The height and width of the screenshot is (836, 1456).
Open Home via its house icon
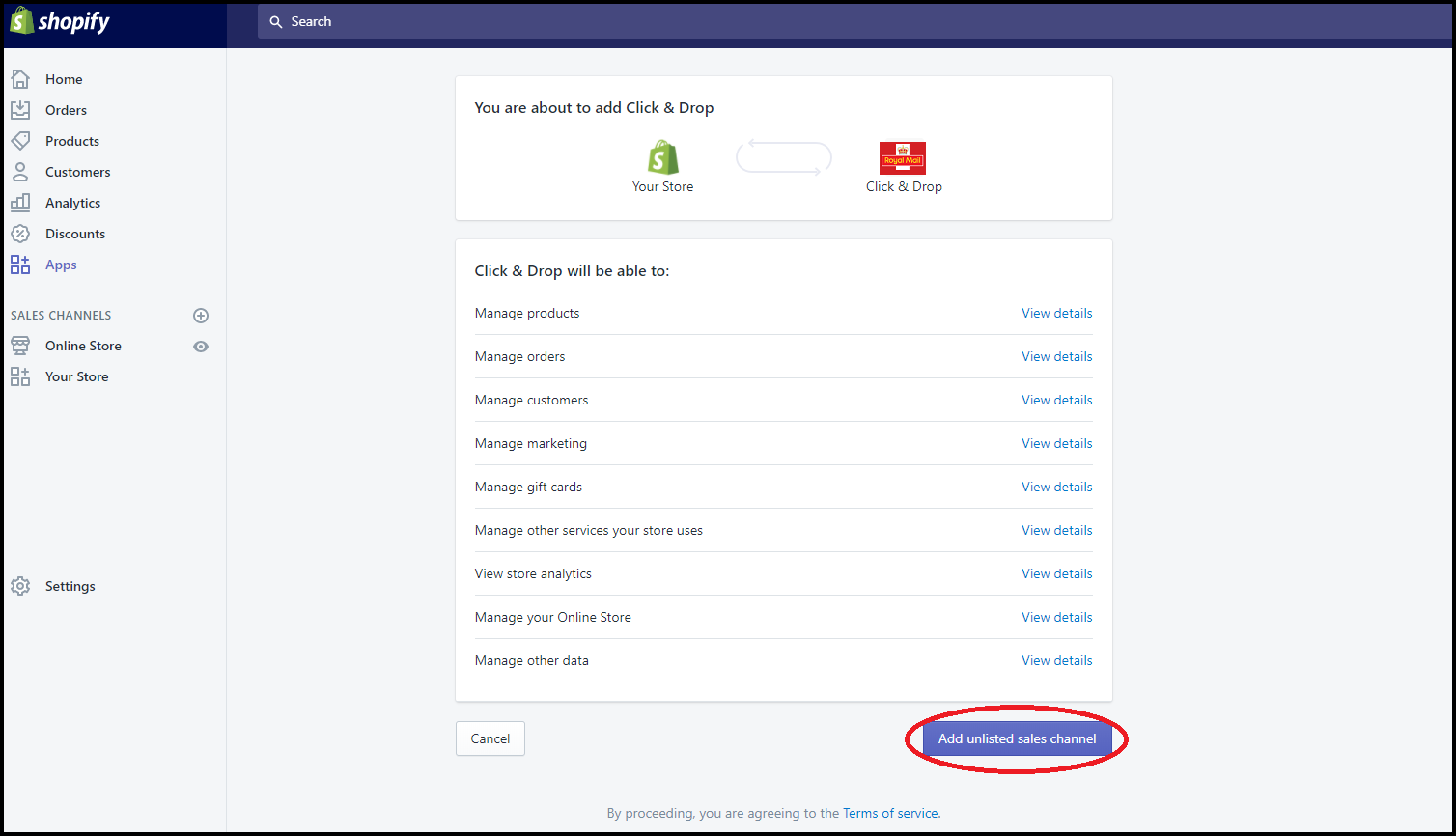[x=20, y=79]
